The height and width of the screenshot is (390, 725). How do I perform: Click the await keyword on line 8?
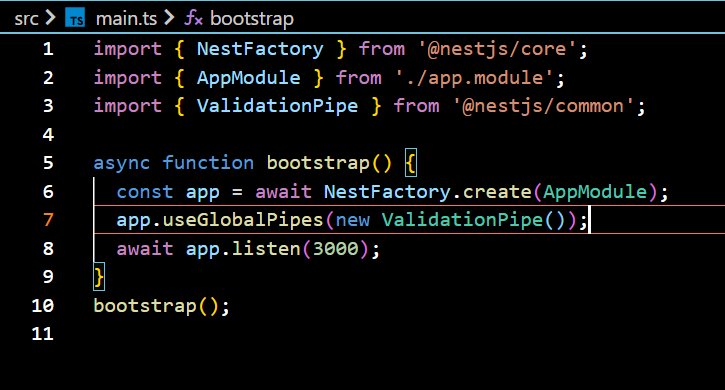point(145,249)
